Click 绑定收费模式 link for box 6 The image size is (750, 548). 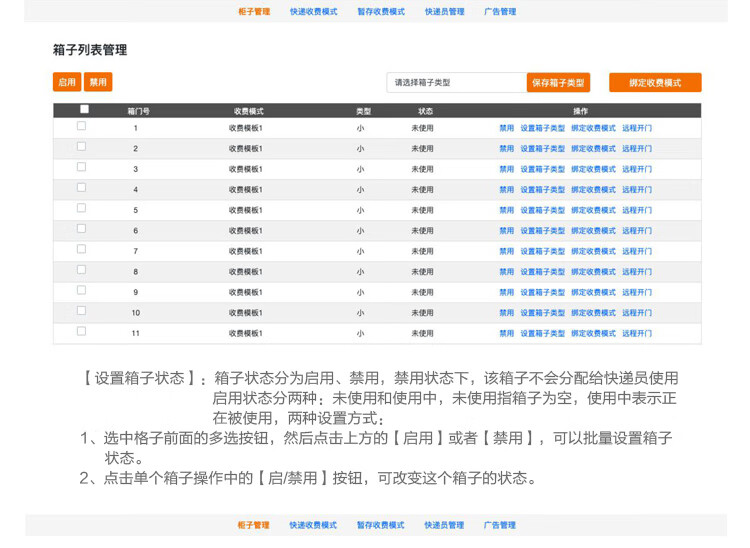593,231
